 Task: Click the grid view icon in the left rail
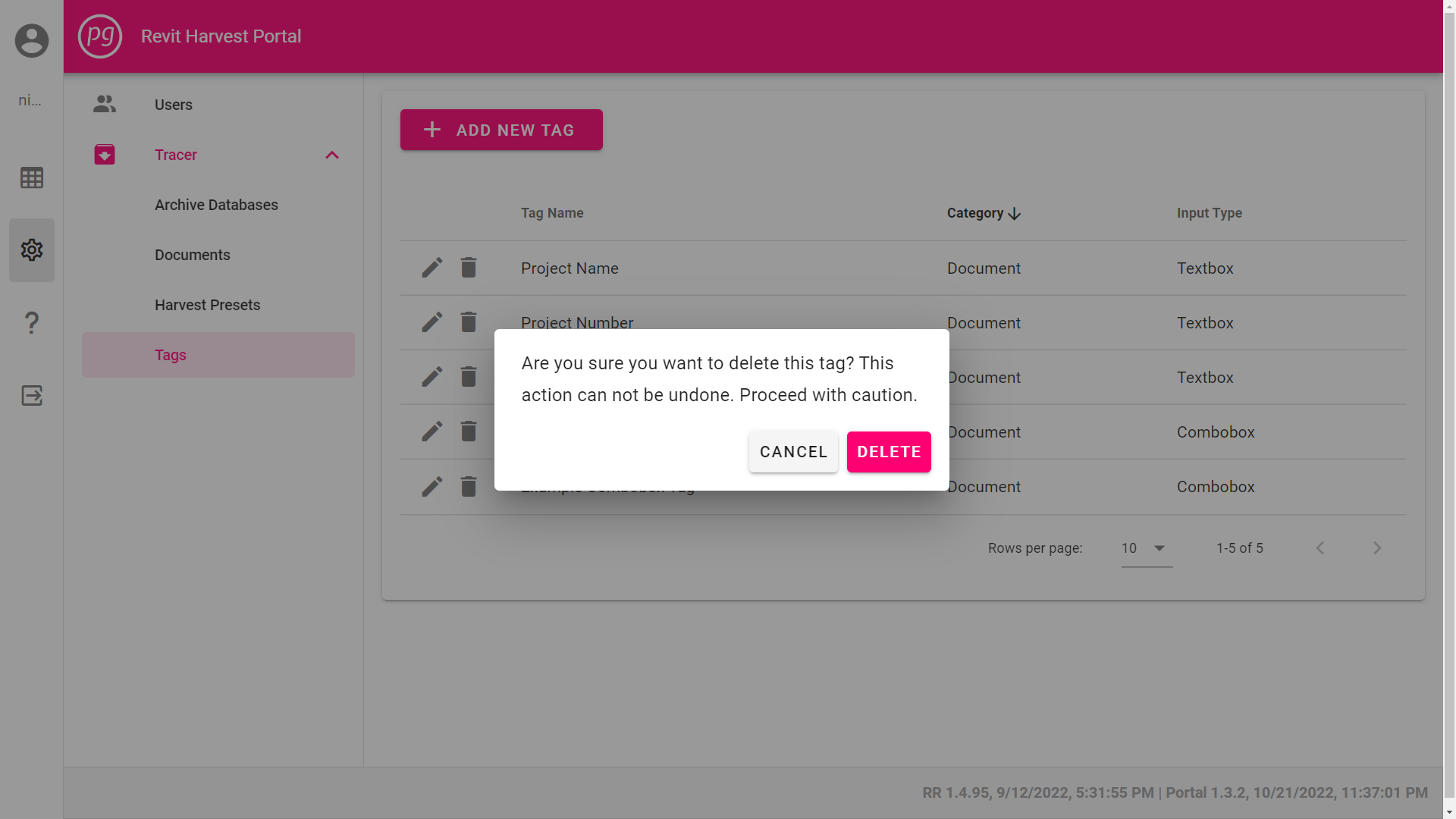pyautogui.click(x=31, y=177)
